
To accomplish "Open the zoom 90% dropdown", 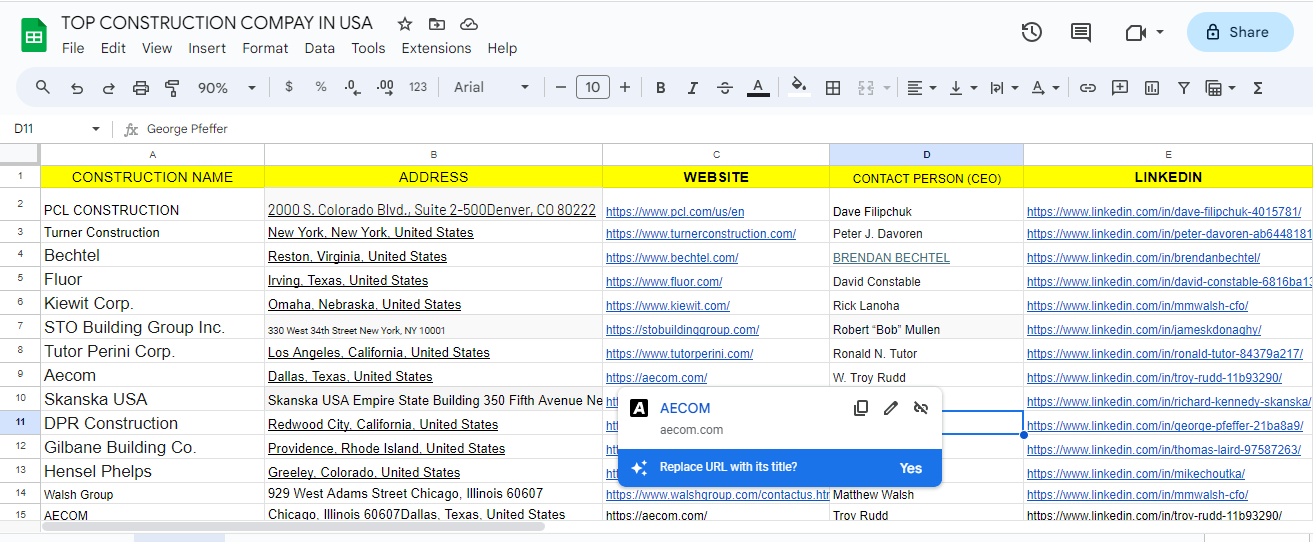I will pos(227,88).
